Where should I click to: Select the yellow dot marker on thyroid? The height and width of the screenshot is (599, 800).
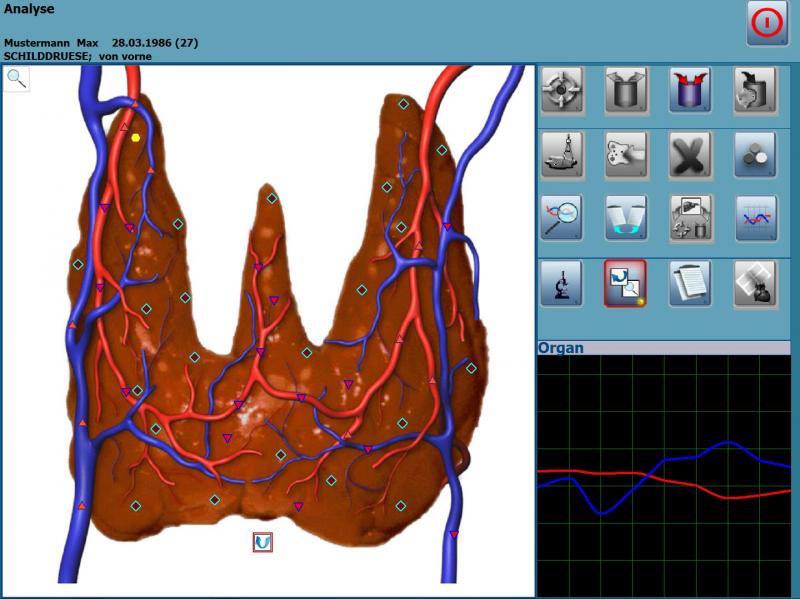[136, 137]
